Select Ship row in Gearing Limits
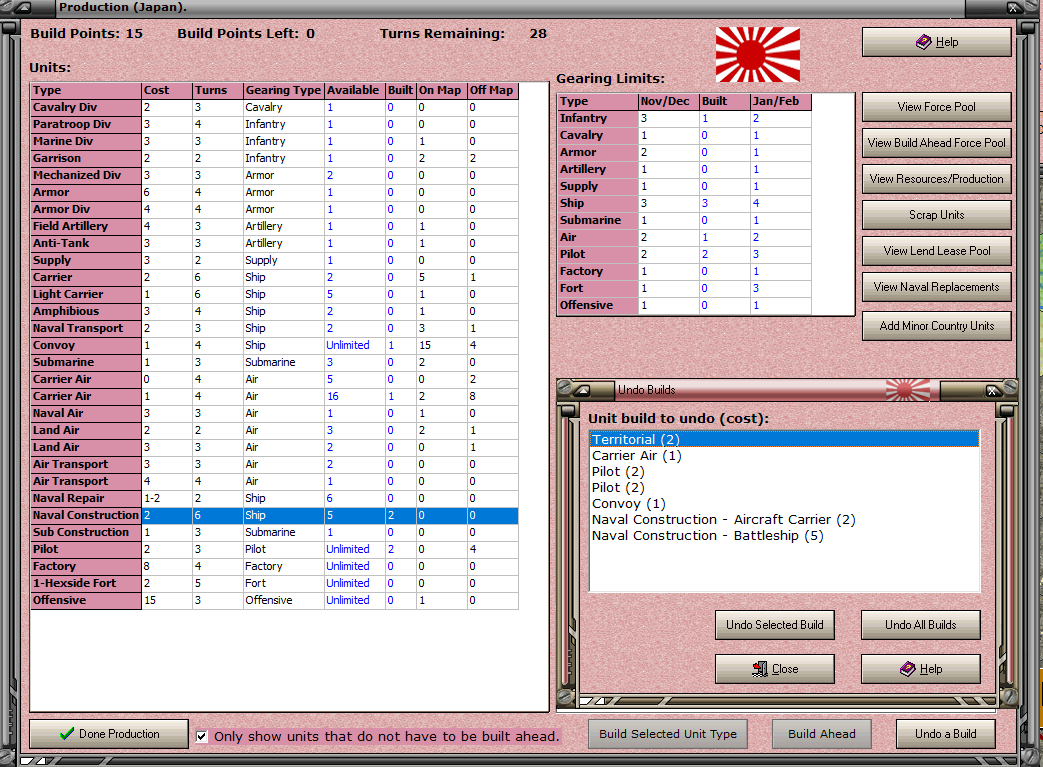This screenshot has width=1043, height=767. (x=684, y=204)
